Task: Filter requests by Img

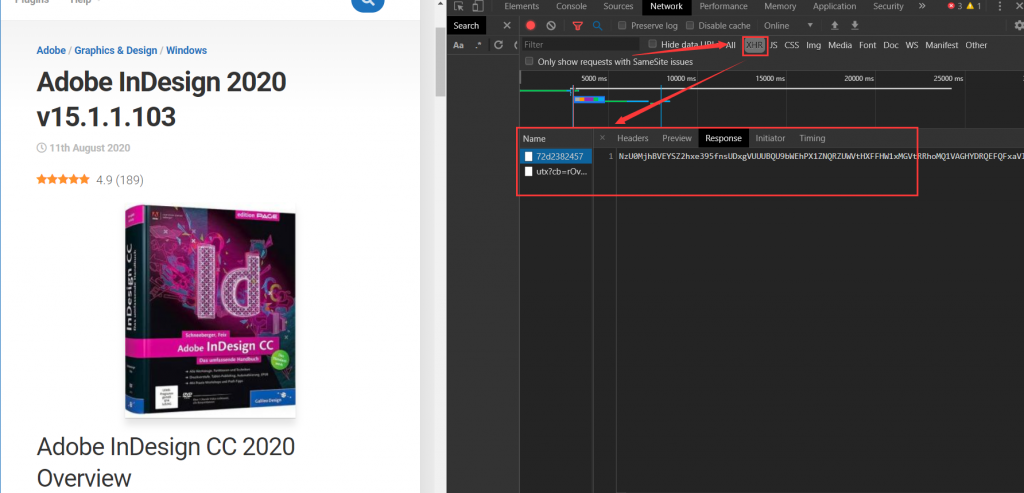Action: click(814, 45)
